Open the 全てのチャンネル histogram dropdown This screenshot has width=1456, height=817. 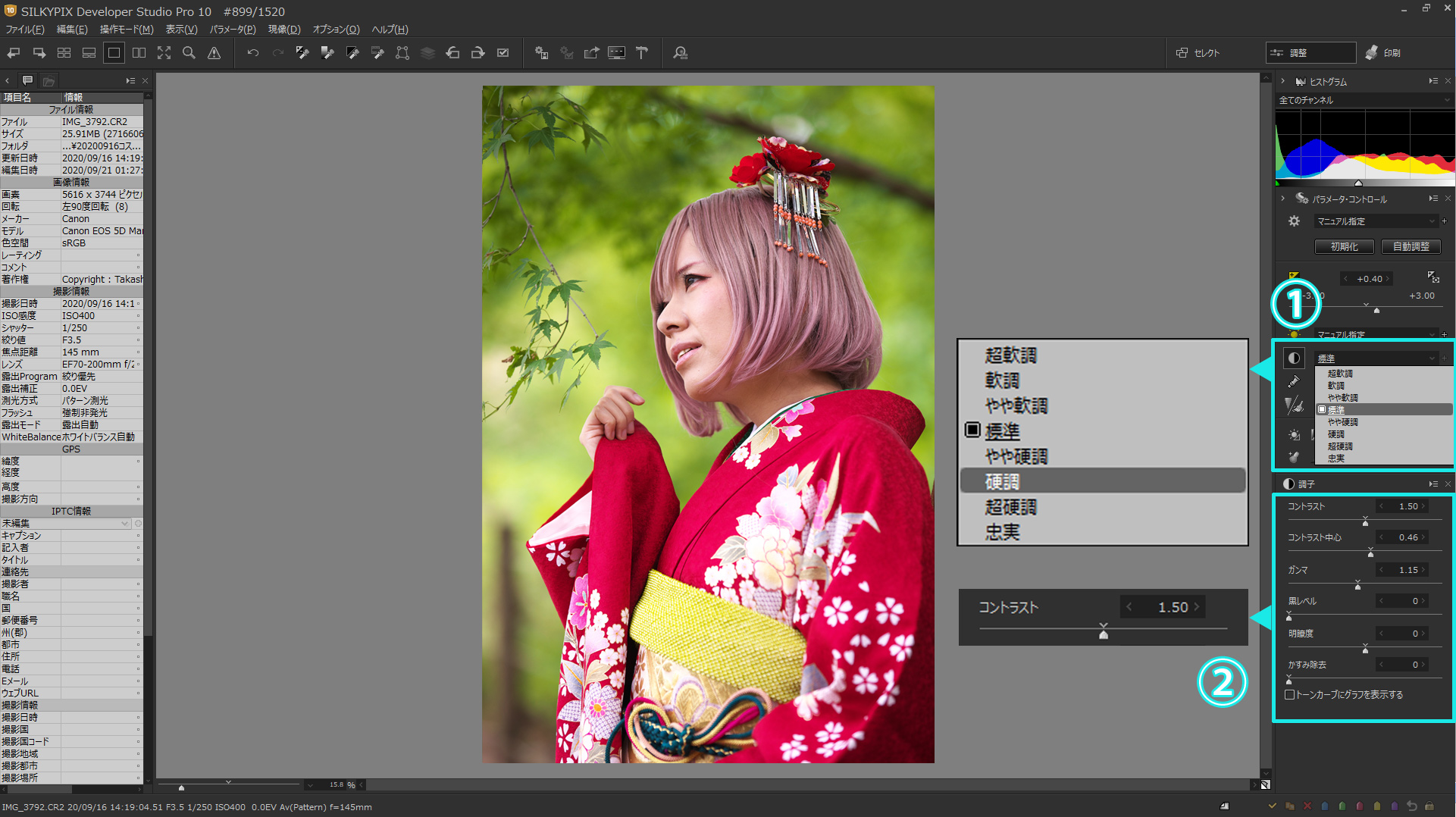1364,100
